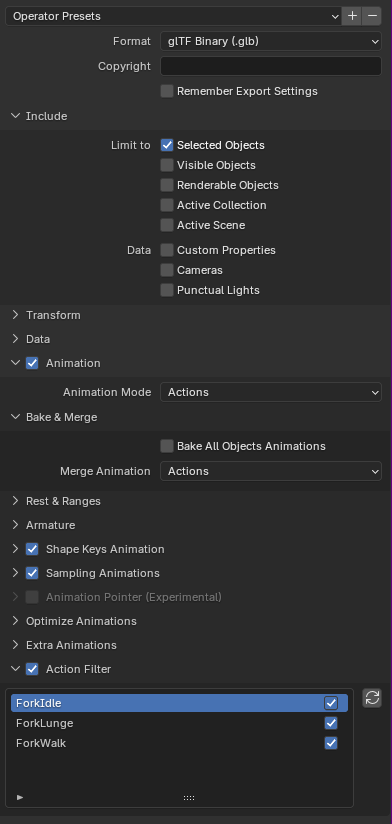Disable Selected Objects limit

coord(167,145)
